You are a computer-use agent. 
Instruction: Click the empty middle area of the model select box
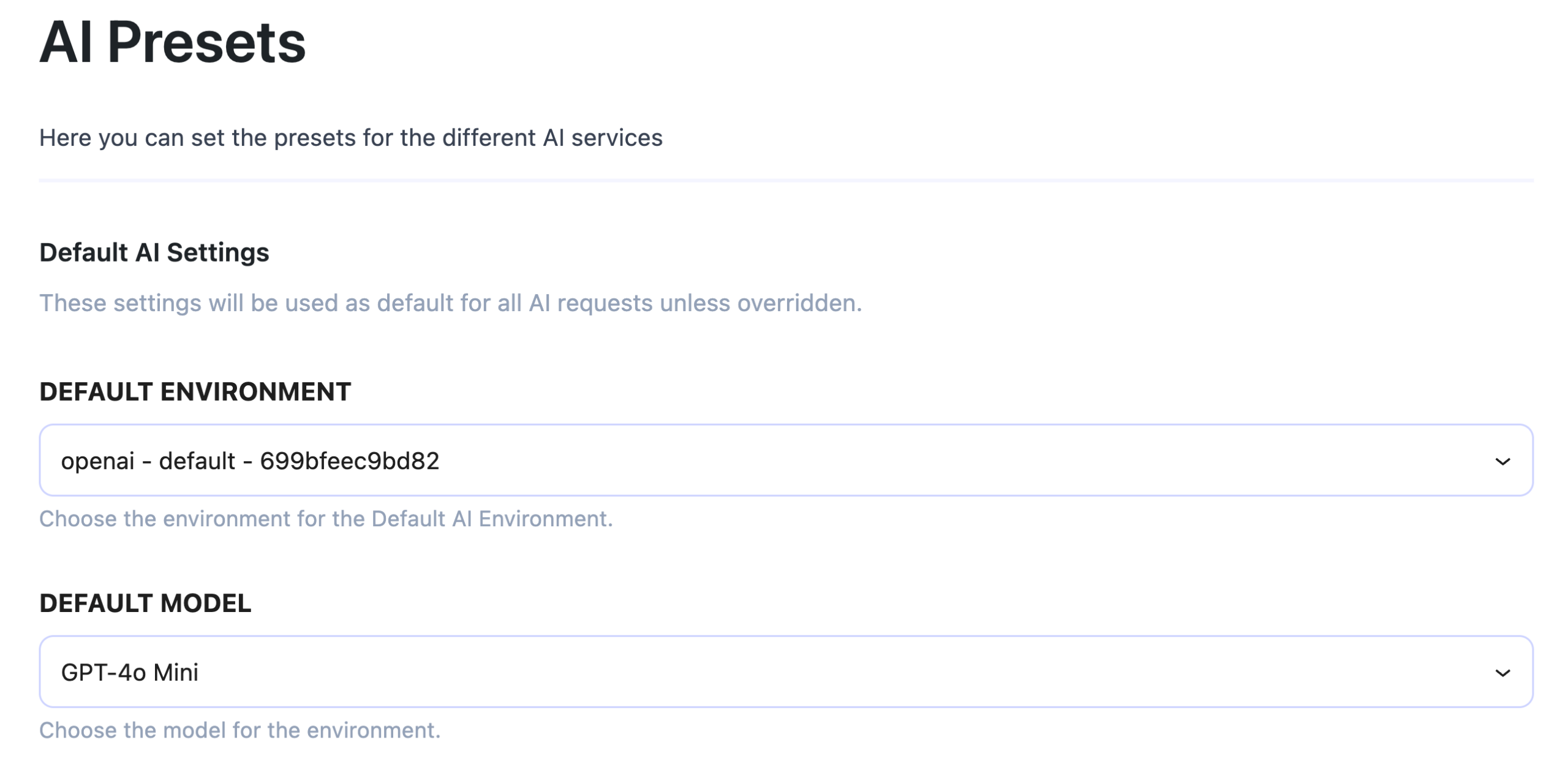pos(919,671)
